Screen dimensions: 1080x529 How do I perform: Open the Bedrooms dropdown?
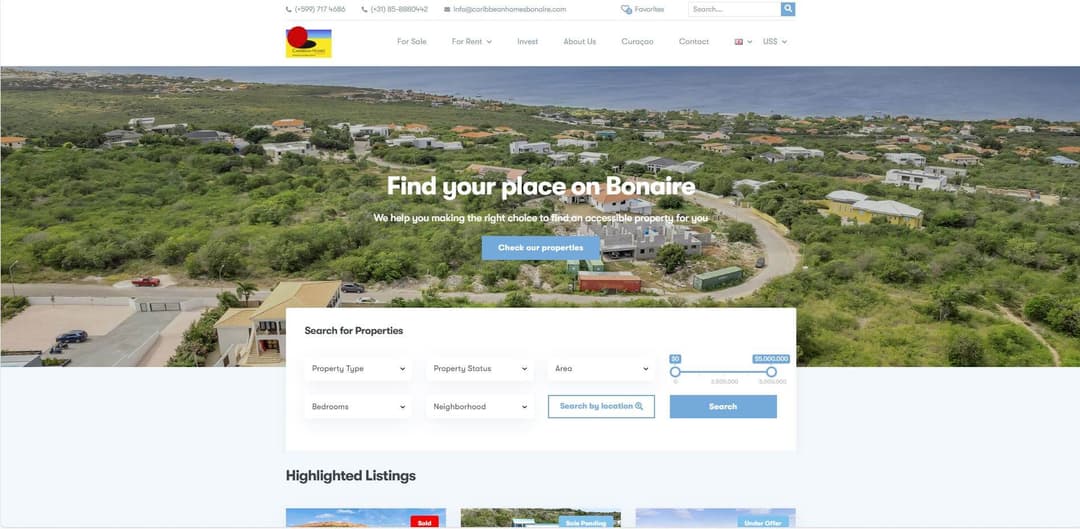click(x=358, y=406)
